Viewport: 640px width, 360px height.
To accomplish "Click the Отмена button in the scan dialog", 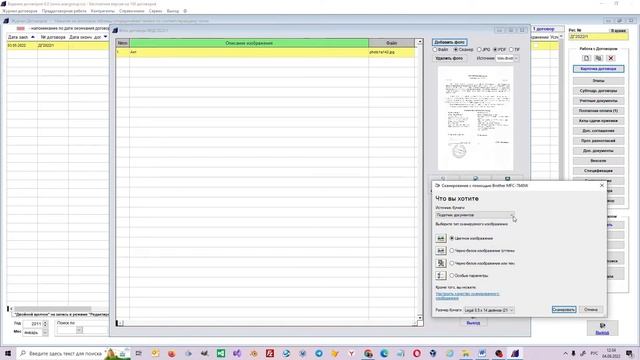I will click(x=591, y=310).
